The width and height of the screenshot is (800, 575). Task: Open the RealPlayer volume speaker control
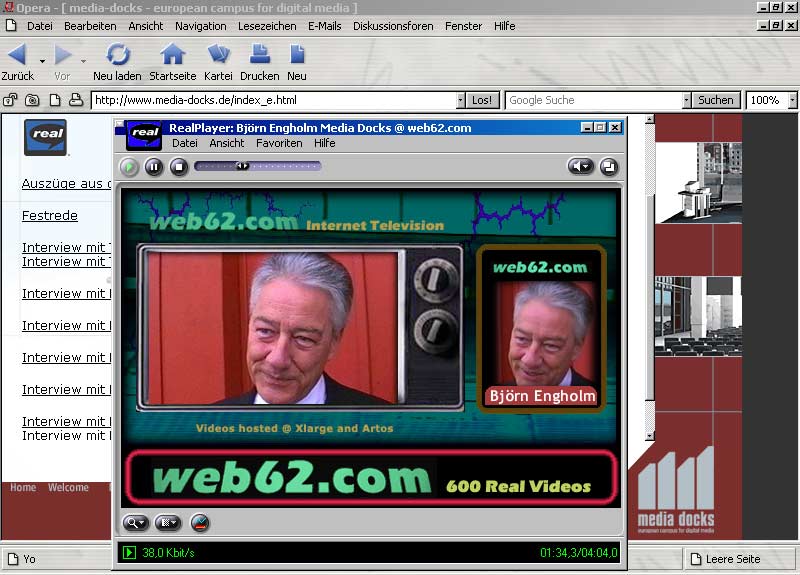[581, 166]
